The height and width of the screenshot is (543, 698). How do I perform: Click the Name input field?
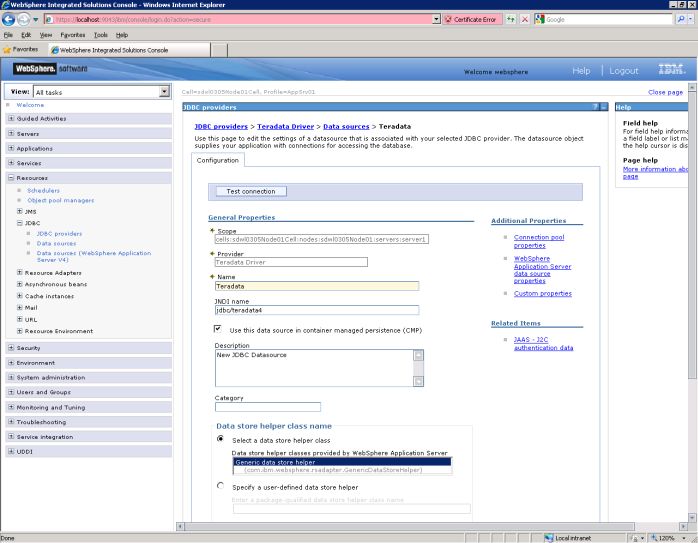point(317,286)
